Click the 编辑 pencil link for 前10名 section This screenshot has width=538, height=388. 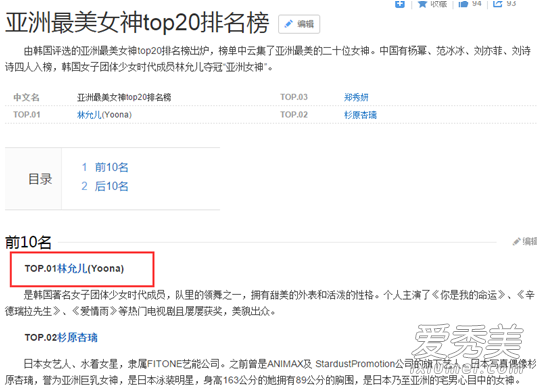(525, 242)
